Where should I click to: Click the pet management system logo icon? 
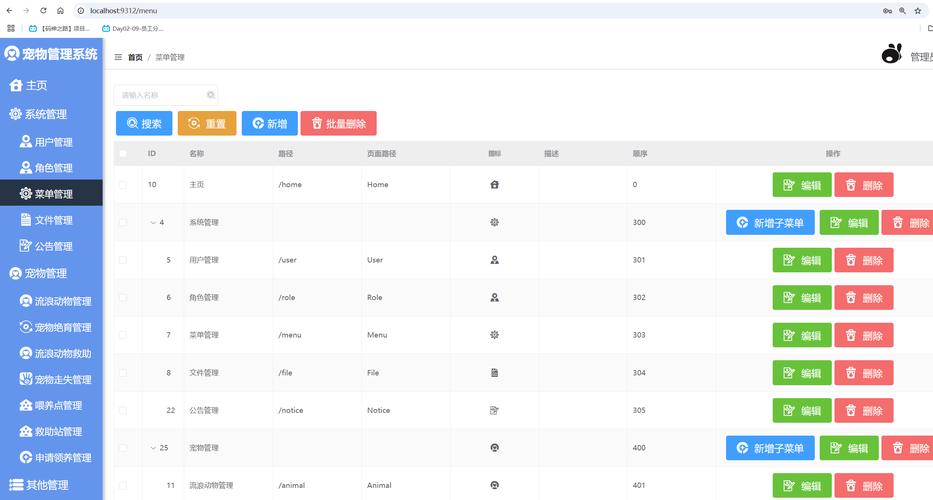coord(12,54)
